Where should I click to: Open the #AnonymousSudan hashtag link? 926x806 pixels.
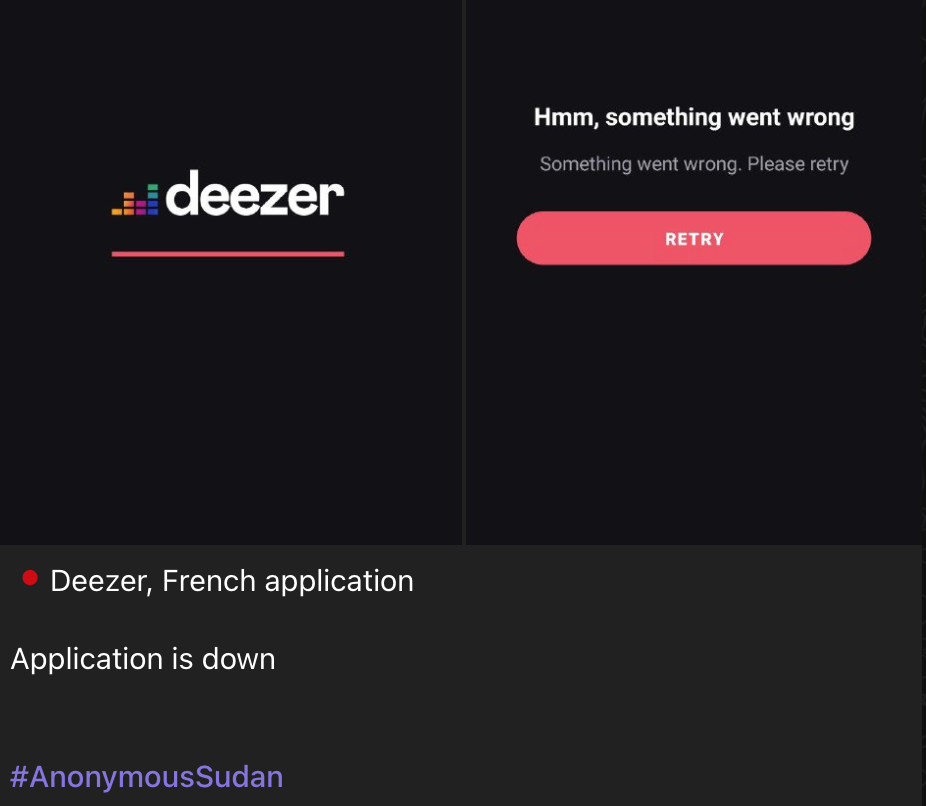click(x=146, y=776)
